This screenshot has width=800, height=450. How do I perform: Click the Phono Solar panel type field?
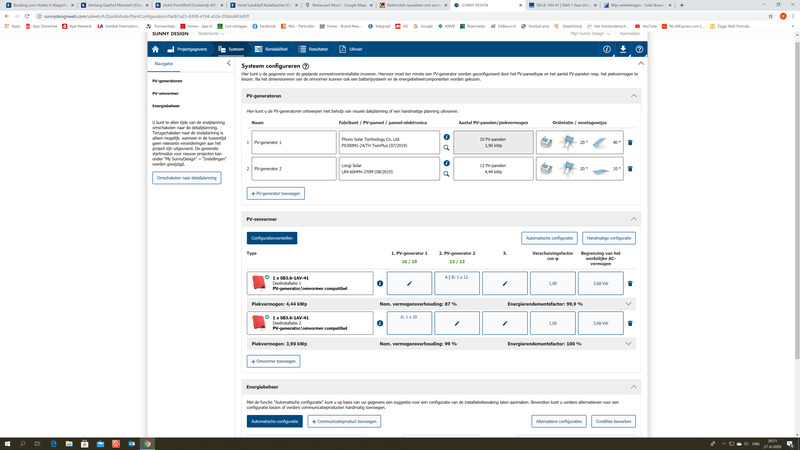[x=389, y=142]
